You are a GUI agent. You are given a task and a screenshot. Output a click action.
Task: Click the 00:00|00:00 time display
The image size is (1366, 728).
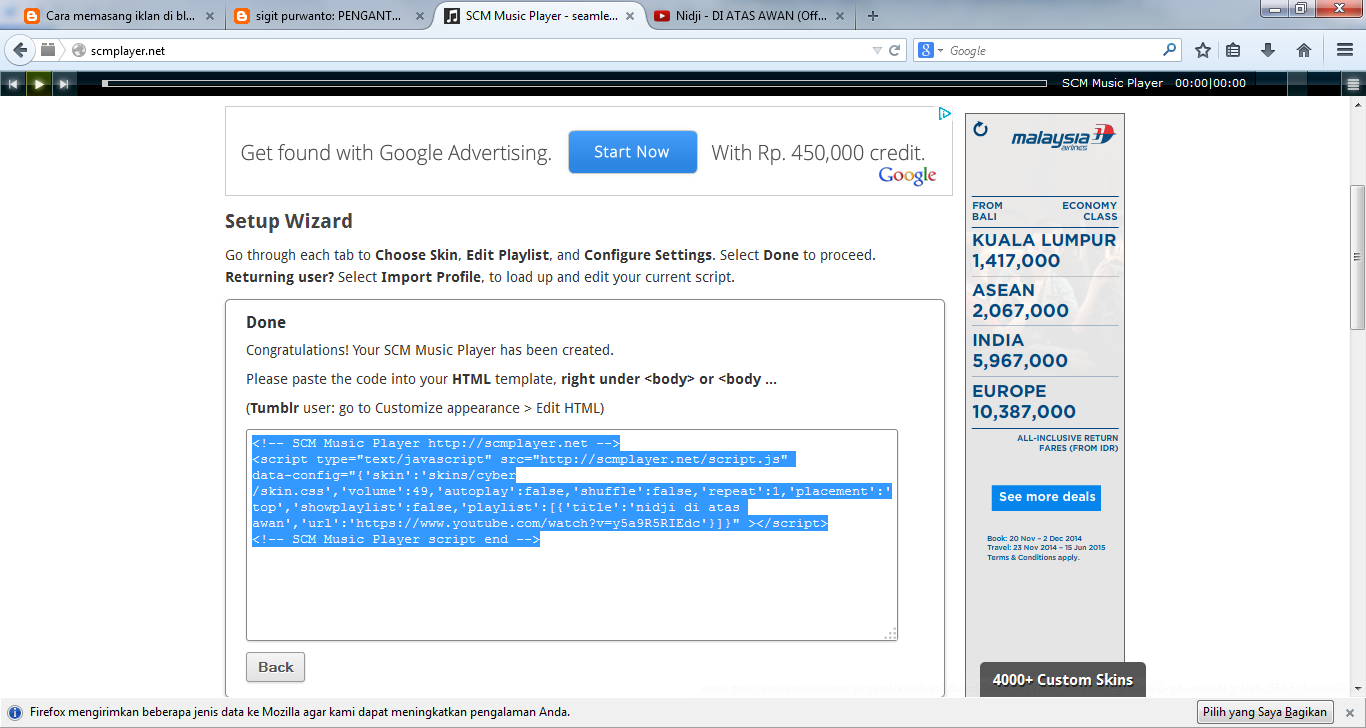(x=1210, y=84)
